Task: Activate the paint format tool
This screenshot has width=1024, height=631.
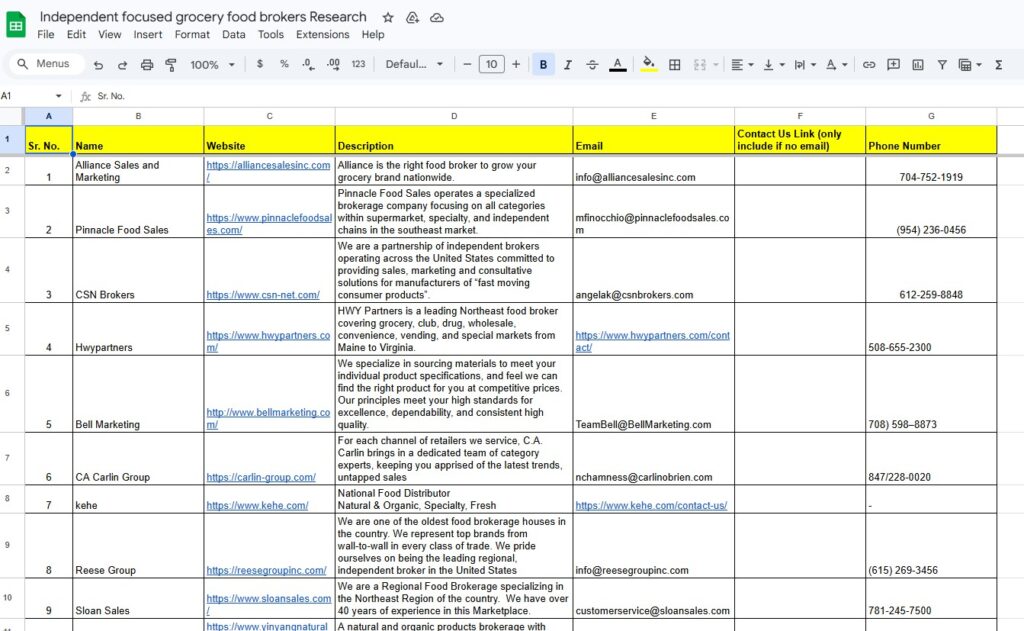Action: [171, 65]
